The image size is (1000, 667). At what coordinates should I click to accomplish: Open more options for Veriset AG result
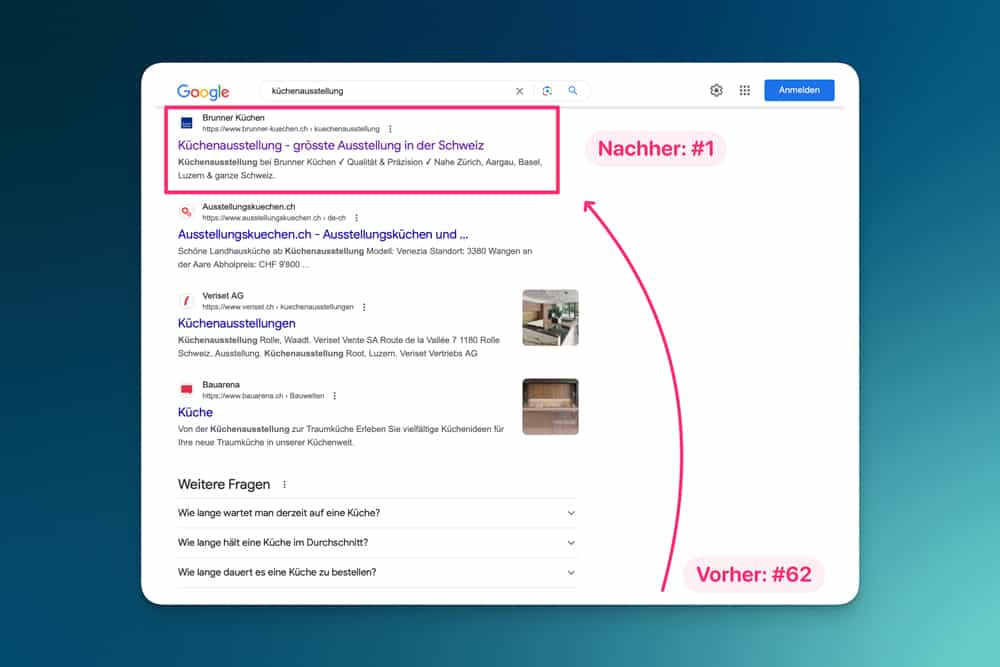[364, 307]
